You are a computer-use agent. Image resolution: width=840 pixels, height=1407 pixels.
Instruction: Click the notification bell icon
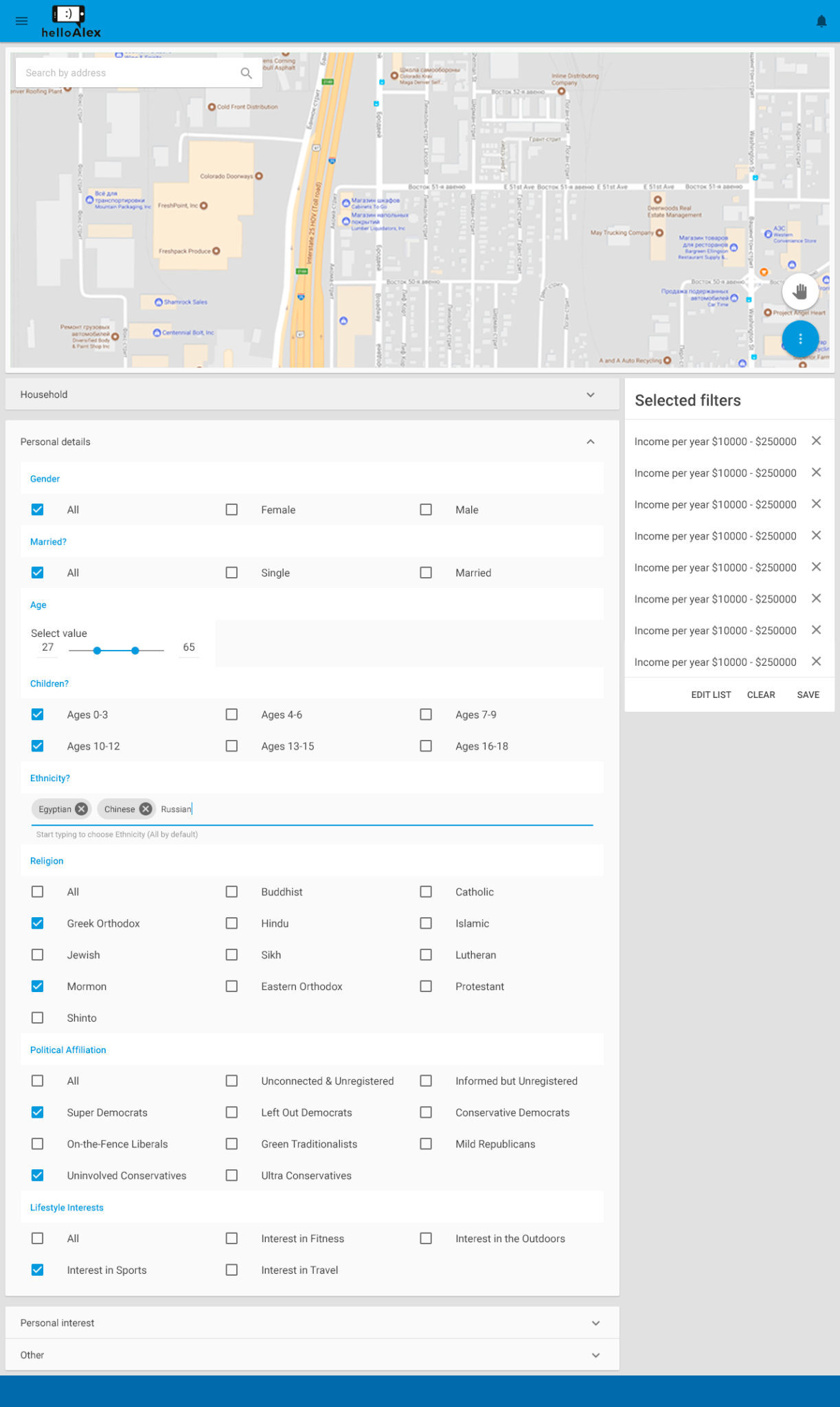tap(821, 21)
